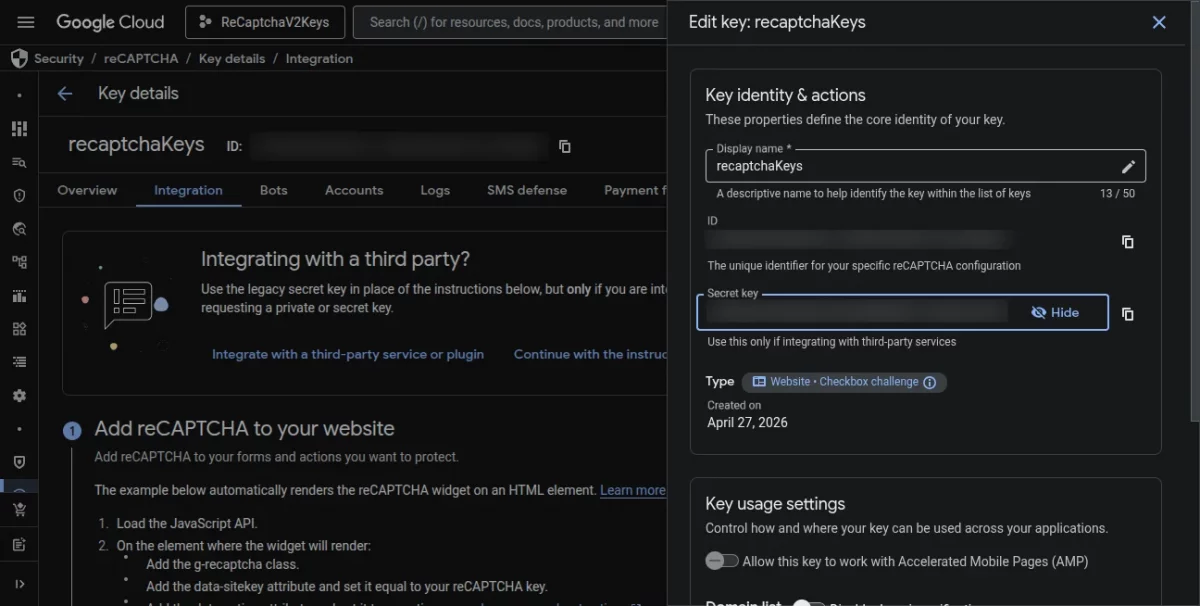Switch to the Overview tab
The image size is (1200, 606).
pos(87,190)
